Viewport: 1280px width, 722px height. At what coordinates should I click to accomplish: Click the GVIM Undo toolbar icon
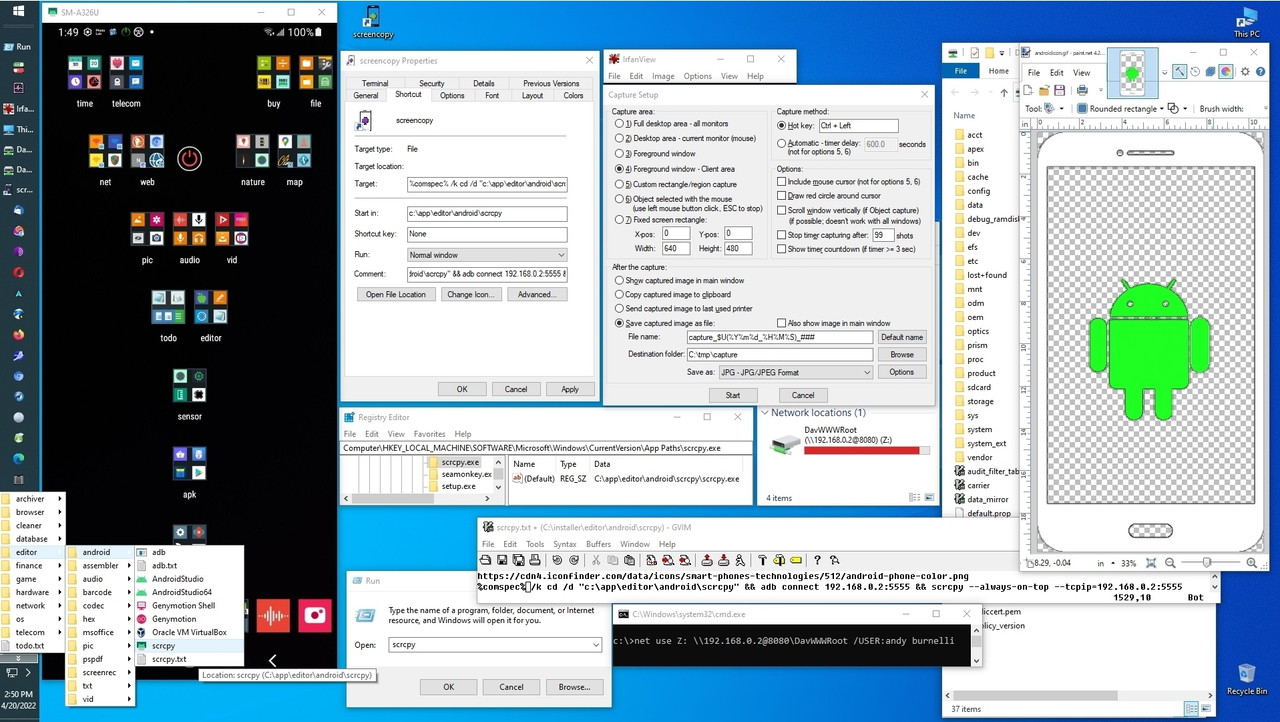click(558, 560)
